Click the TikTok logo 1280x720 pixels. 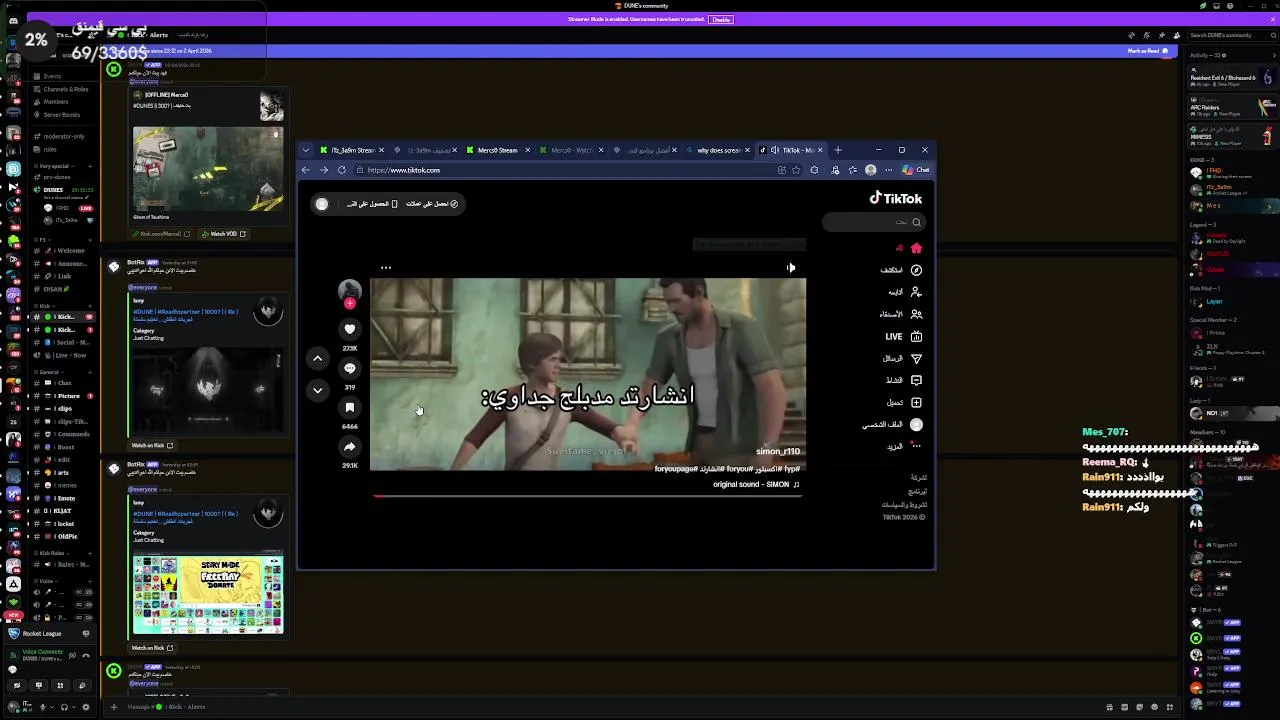click(x=895, y=198)
